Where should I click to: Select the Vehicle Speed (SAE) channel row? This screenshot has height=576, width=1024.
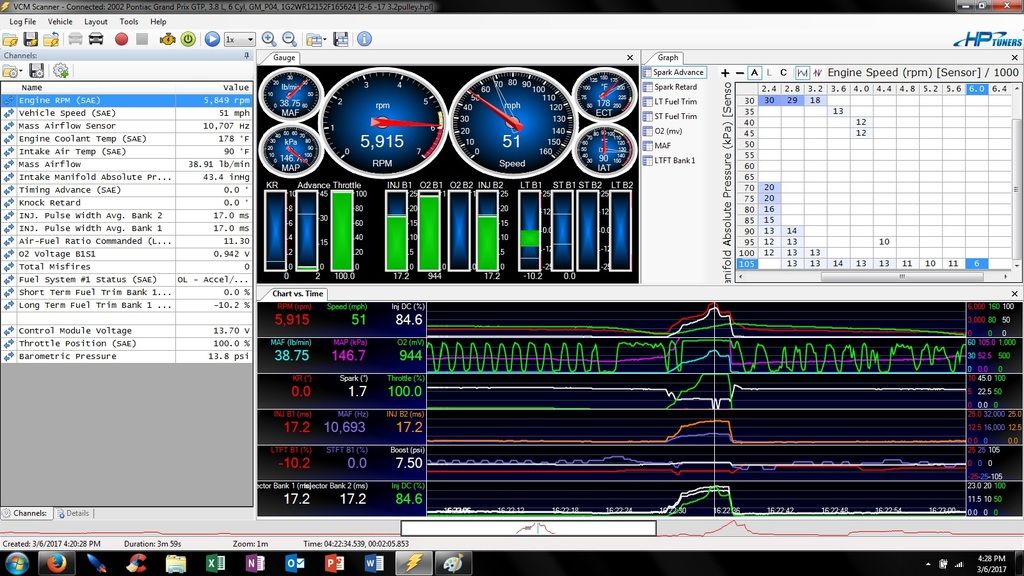click(x=127, y=113)
